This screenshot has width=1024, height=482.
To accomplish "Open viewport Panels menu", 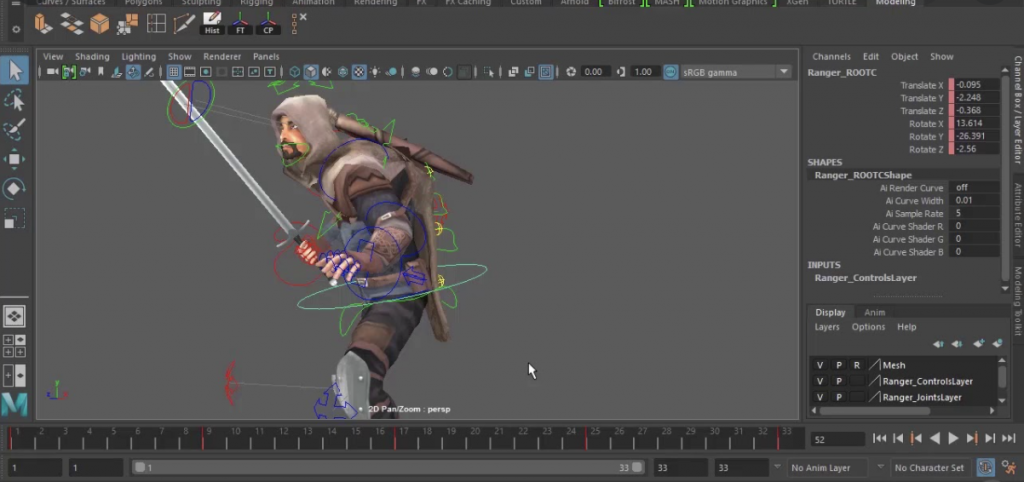I will pyautogui.click(x=266, y=57).
